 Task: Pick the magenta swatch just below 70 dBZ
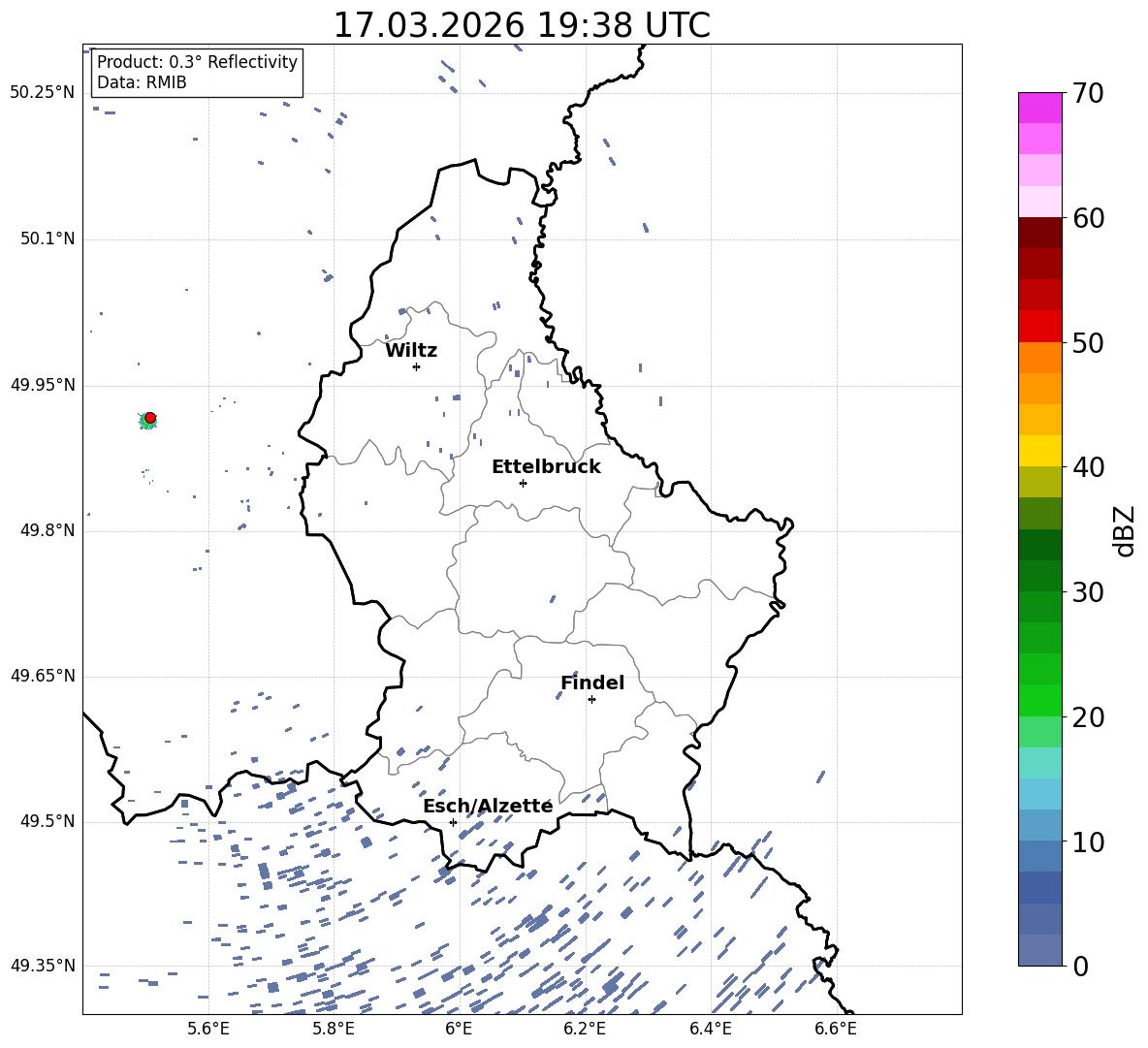pyautogui.click(x=1040, y=109)
